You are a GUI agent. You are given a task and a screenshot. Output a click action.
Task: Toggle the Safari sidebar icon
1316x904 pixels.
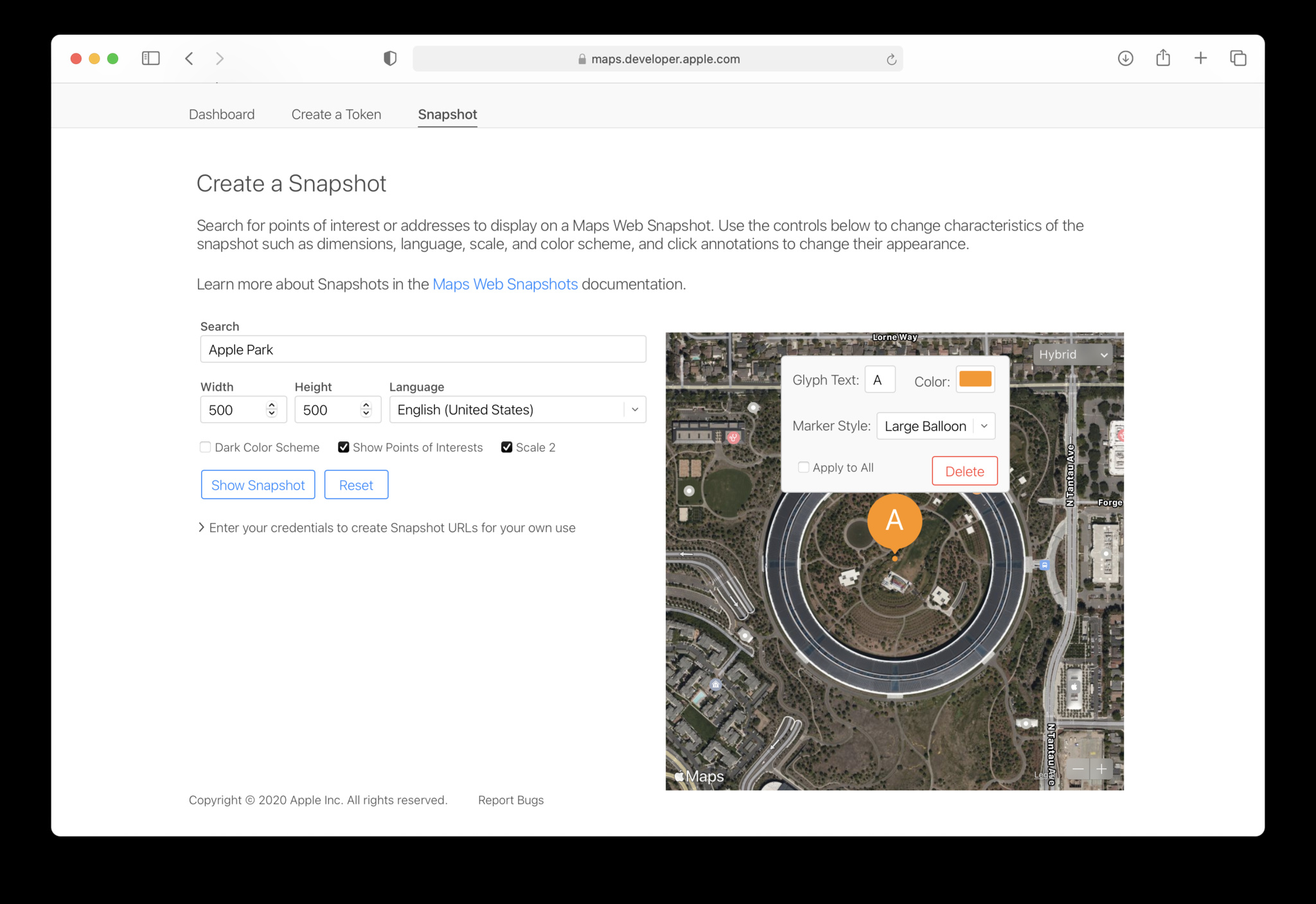tap(150, 58)
